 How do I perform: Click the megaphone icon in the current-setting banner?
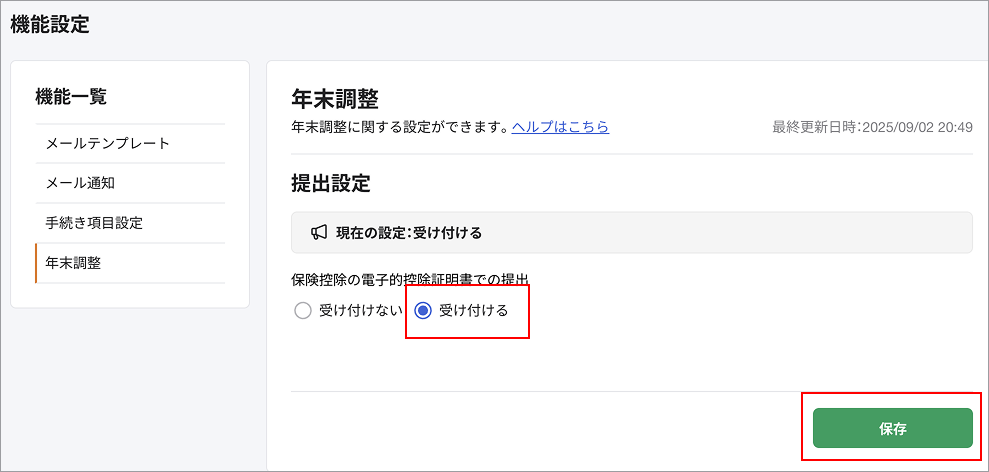point(319,232)
